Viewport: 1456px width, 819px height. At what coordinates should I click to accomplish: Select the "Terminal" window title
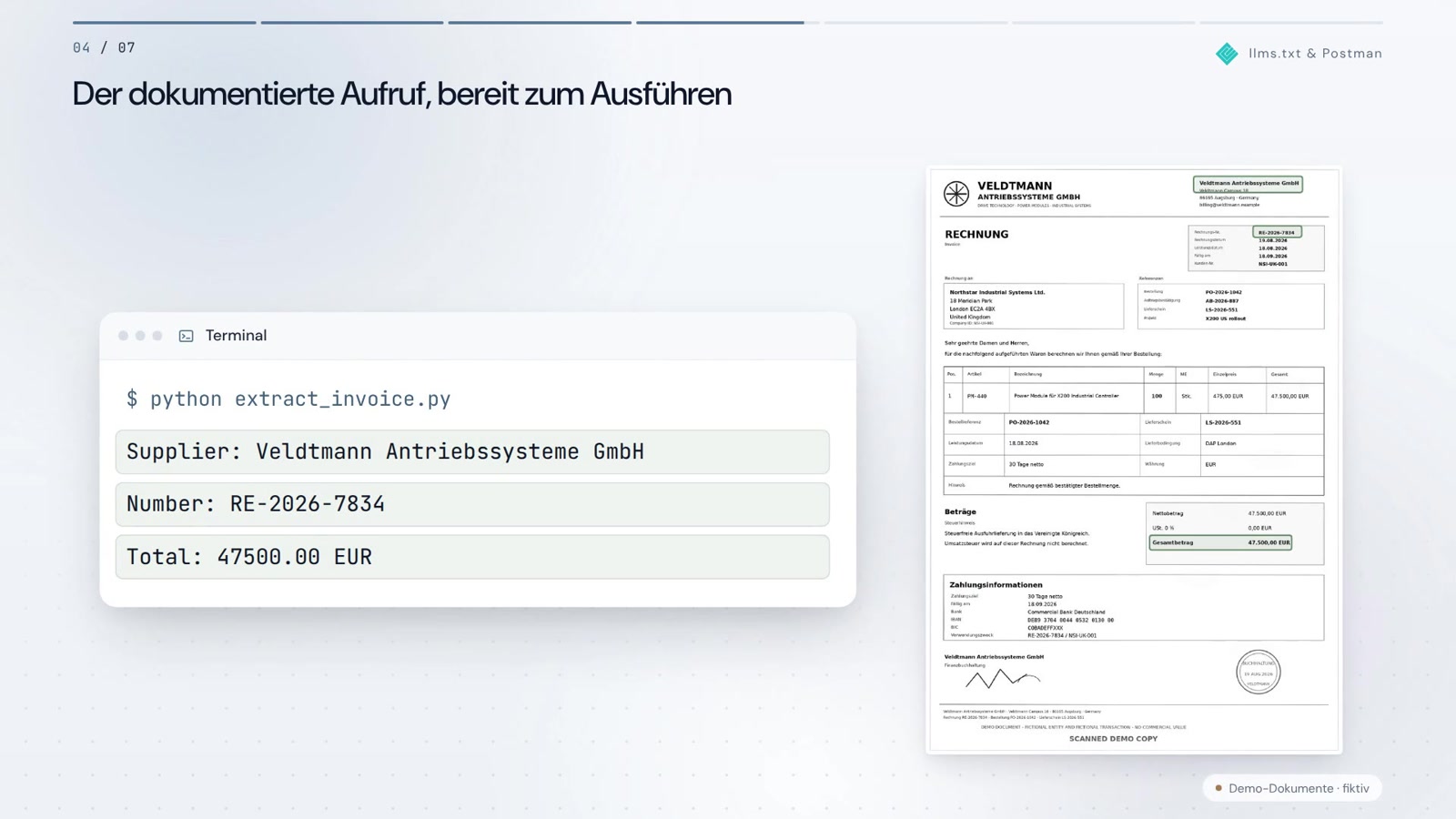point(236,336)
